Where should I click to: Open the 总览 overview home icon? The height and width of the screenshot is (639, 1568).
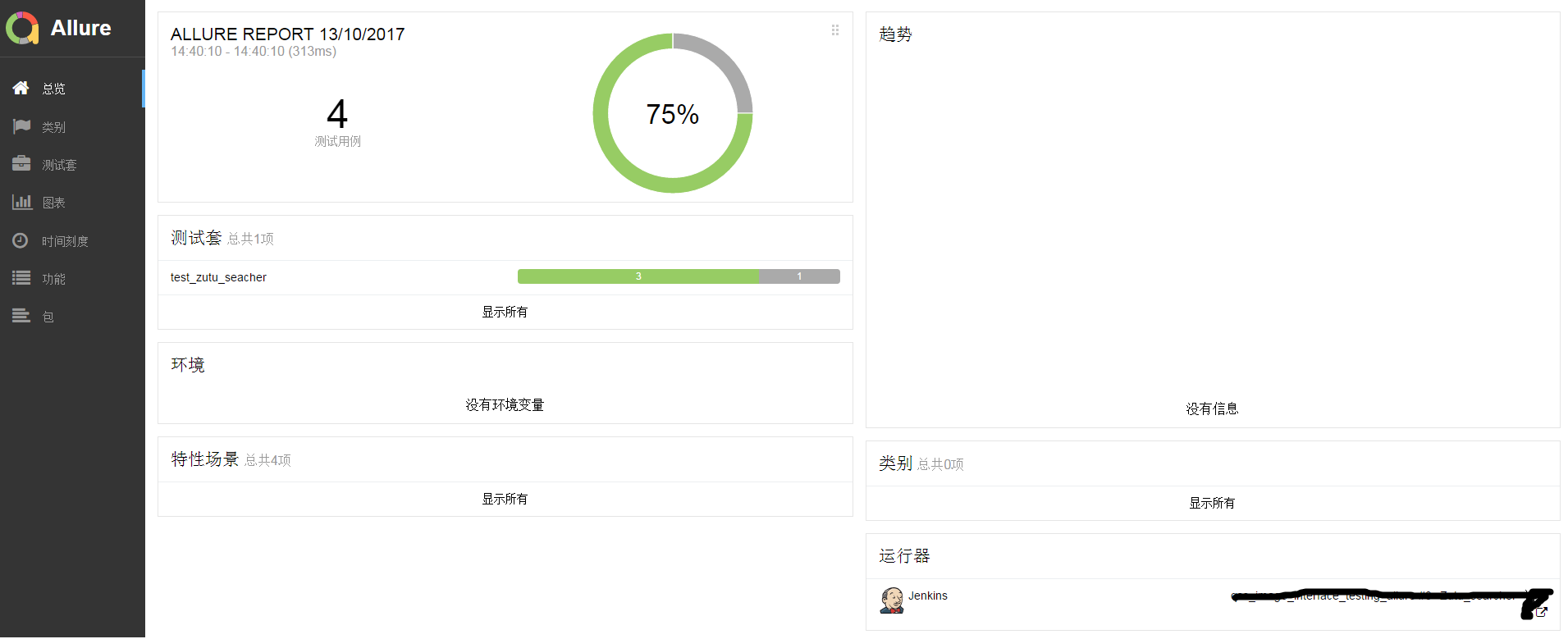(21, 88)
